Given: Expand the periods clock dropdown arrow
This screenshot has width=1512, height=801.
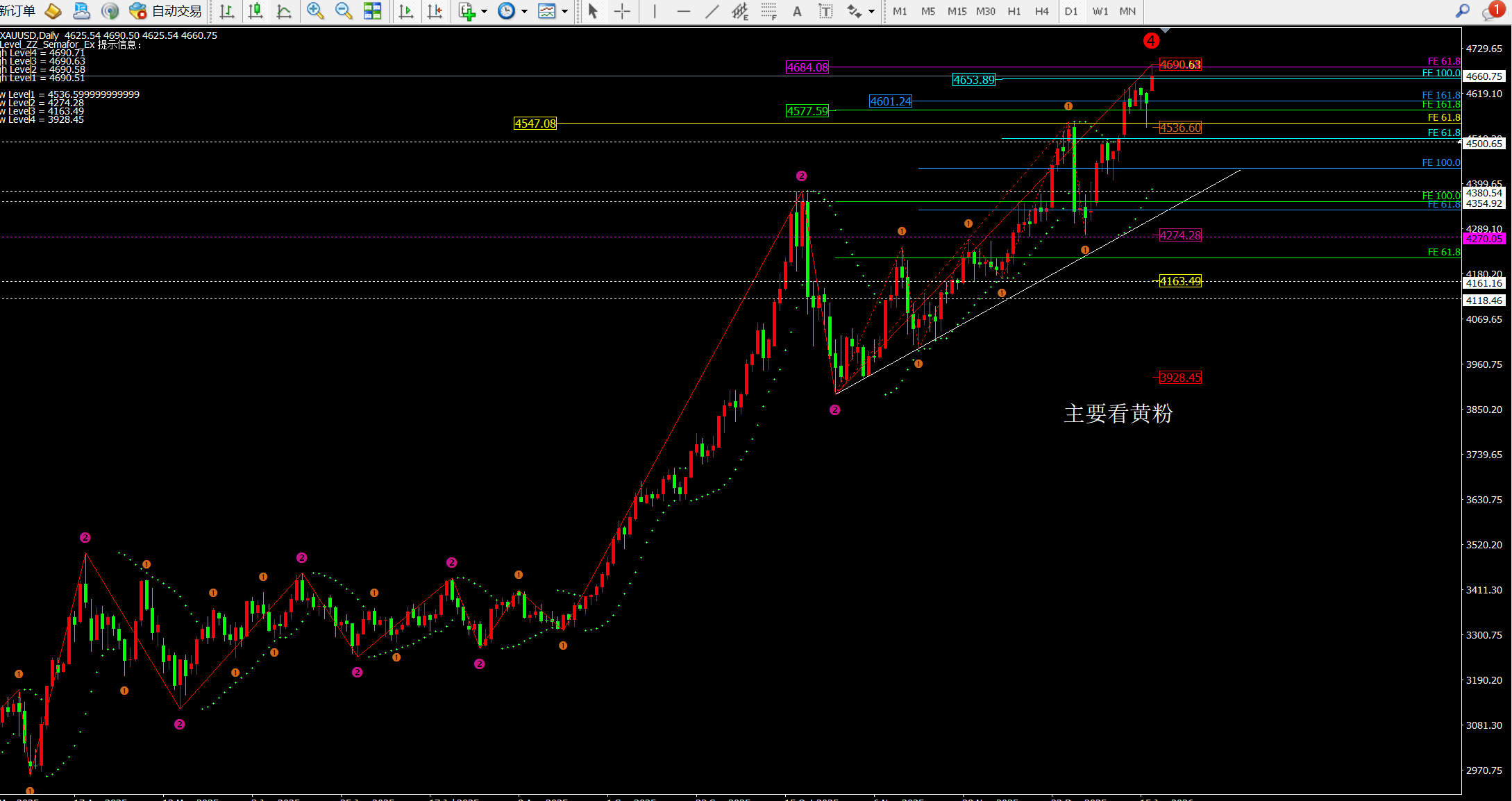Looking at the screenshot, I should tap(524, 11).
